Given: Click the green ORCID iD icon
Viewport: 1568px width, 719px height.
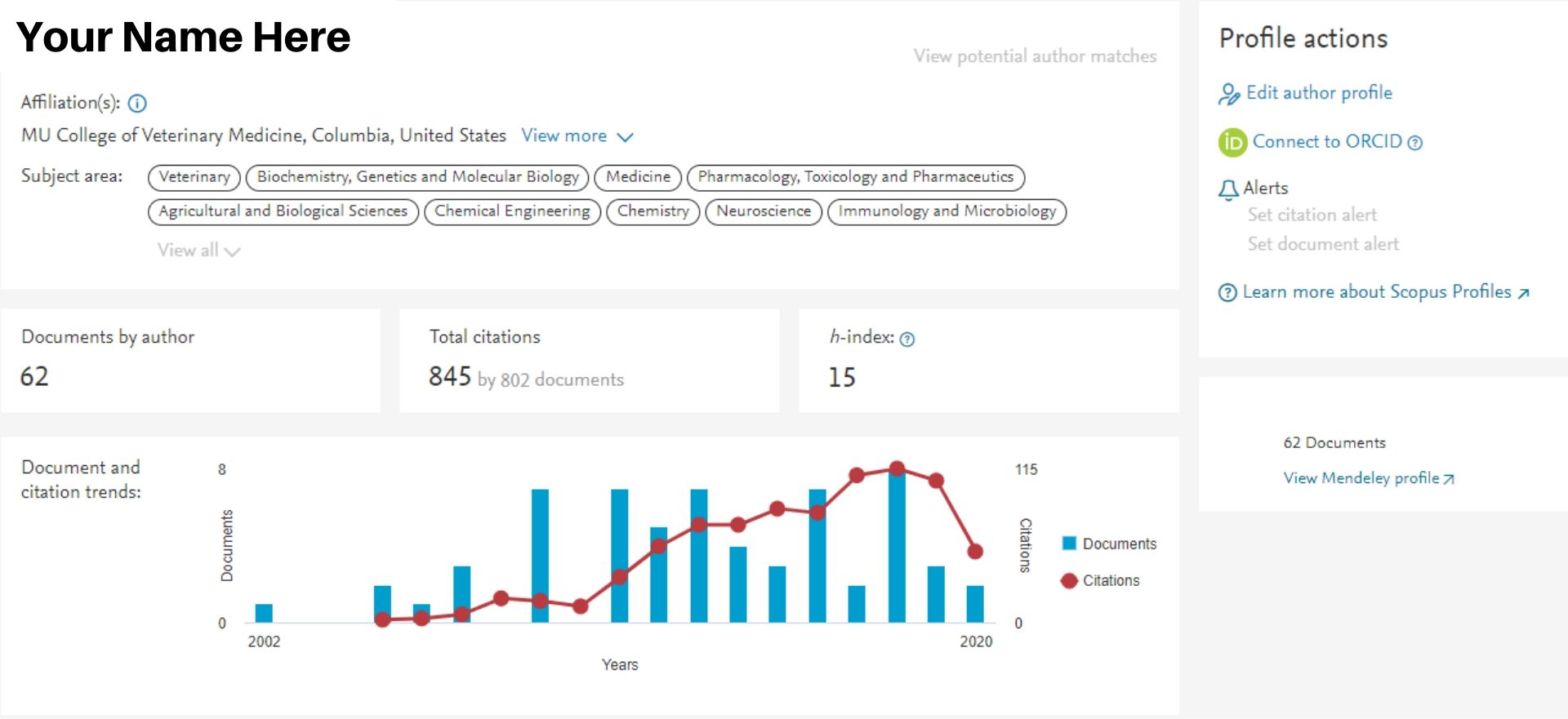Looking at the screenshot, I should pyautogui.click(x=1232, y=142).
